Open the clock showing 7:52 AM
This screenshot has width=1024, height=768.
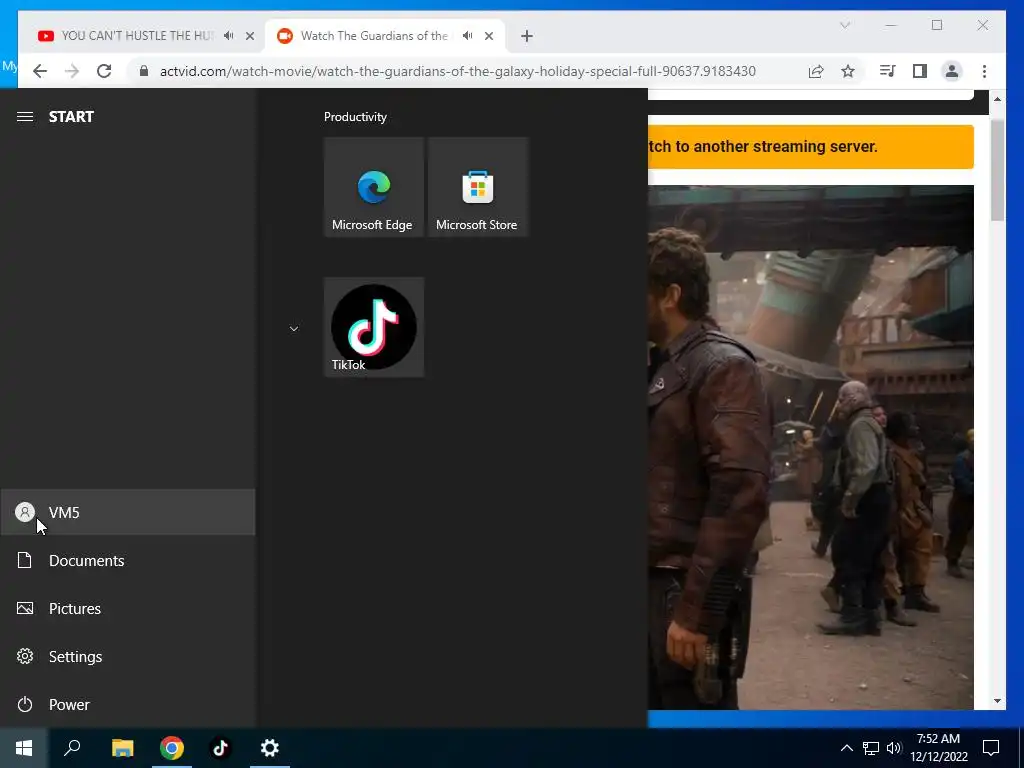point(938,748)
